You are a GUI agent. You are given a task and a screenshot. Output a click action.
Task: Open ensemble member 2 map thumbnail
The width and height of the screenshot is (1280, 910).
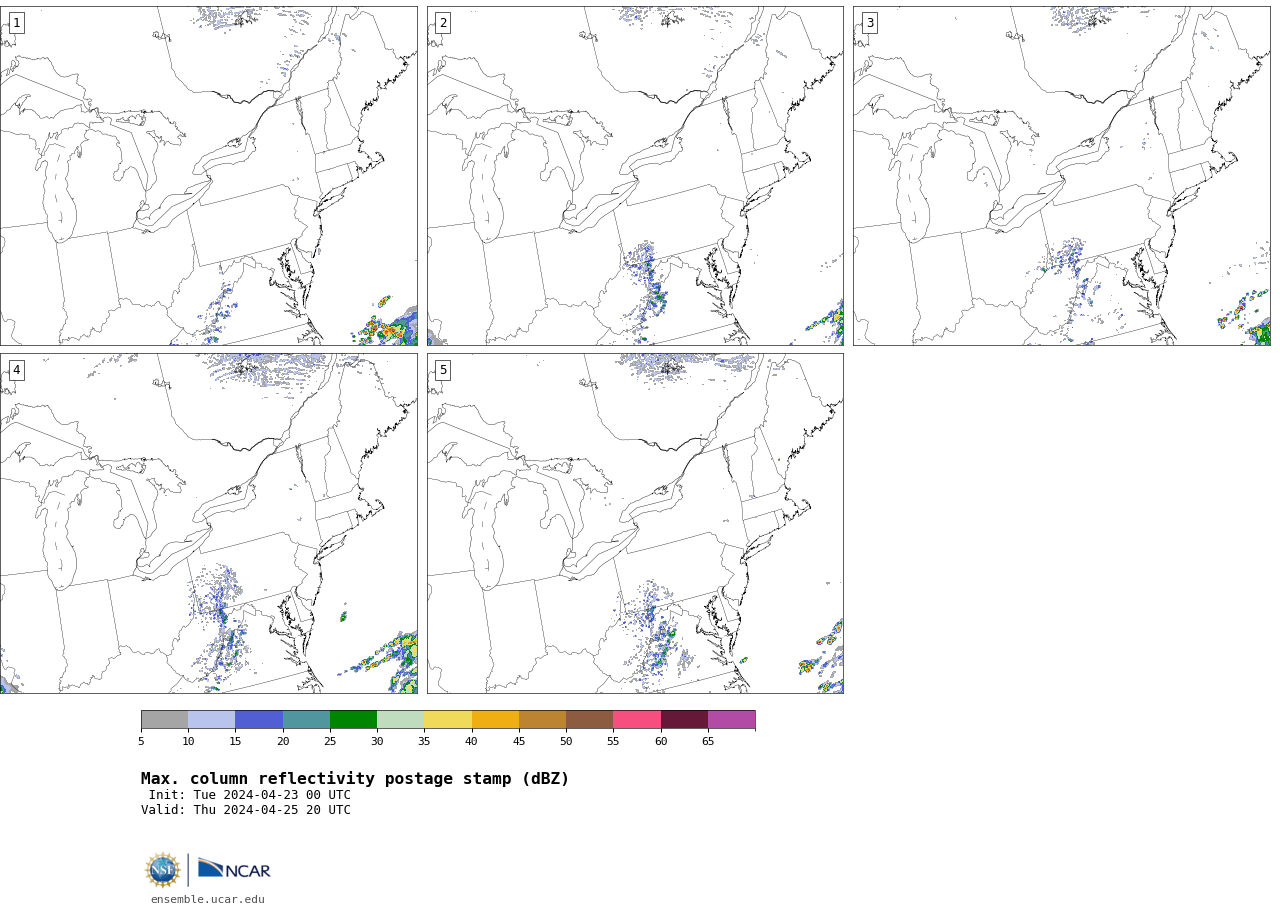(x=635, y=176)
